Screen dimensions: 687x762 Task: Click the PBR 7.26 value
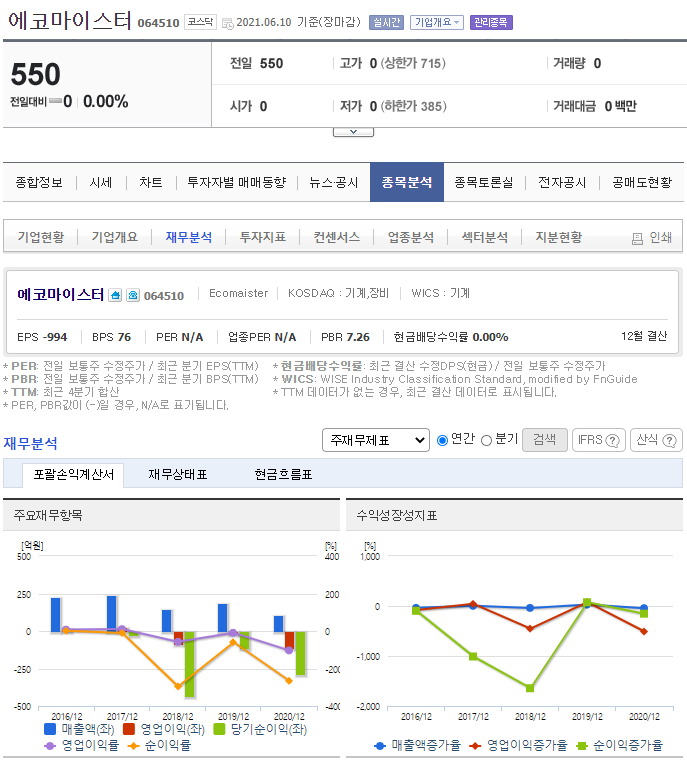click(x=345, y=337)
